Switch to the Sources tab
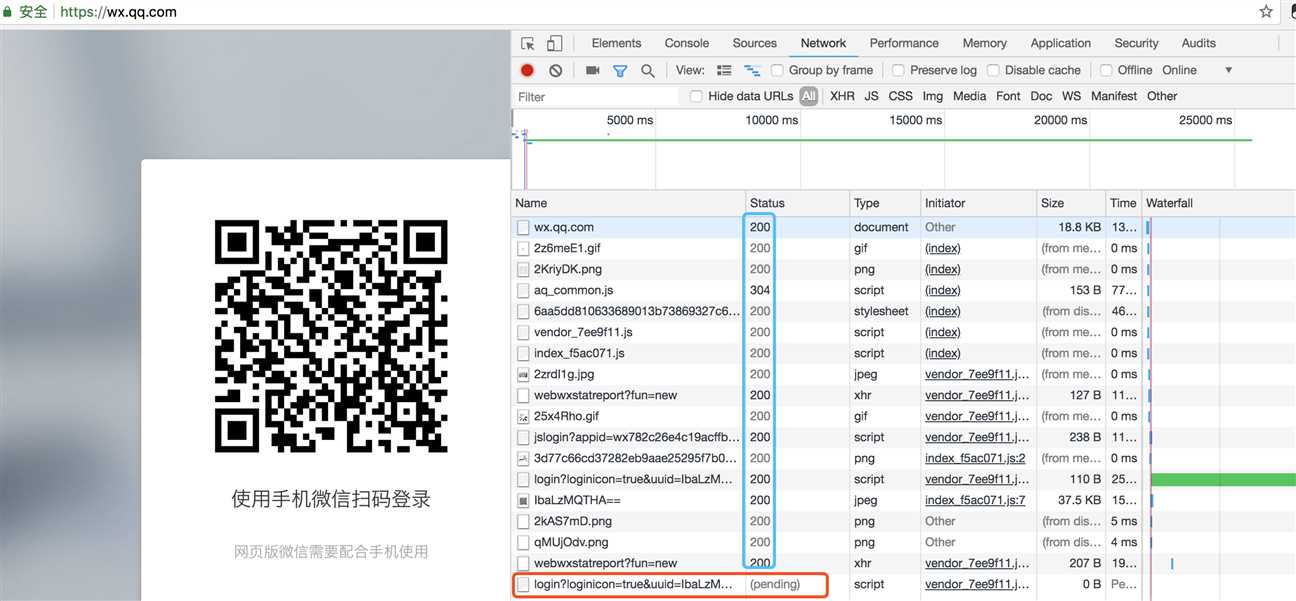The width and height of the screenshot is (1296, 601). tap(754, 43)
